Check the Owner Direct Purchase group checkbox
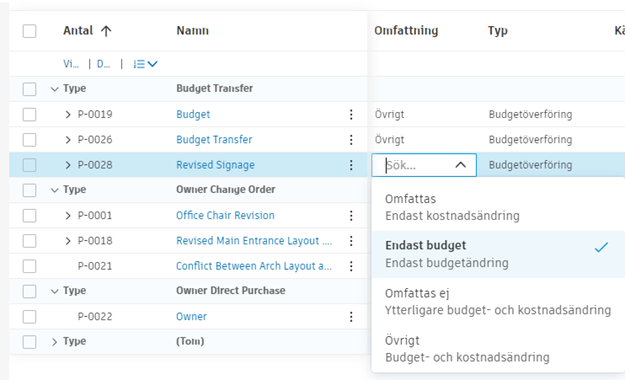Screen dimensions: 625x380 pos(29,291)
